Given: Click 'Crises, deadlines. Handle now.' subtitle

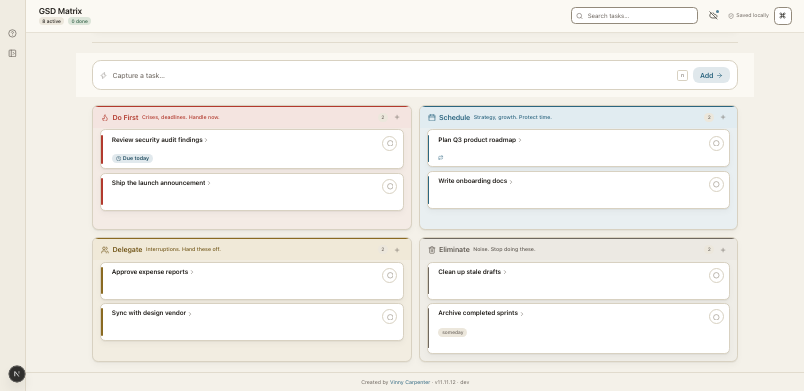Looking at the screenshot, I should 180,117.
